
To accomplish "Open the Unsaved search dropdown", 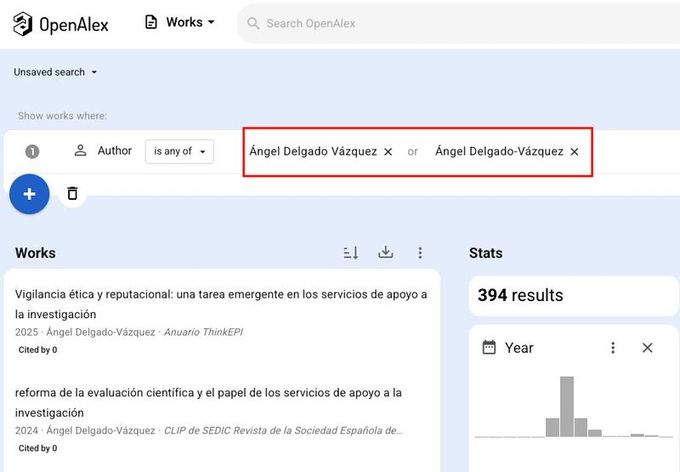I will pos(55,72).
